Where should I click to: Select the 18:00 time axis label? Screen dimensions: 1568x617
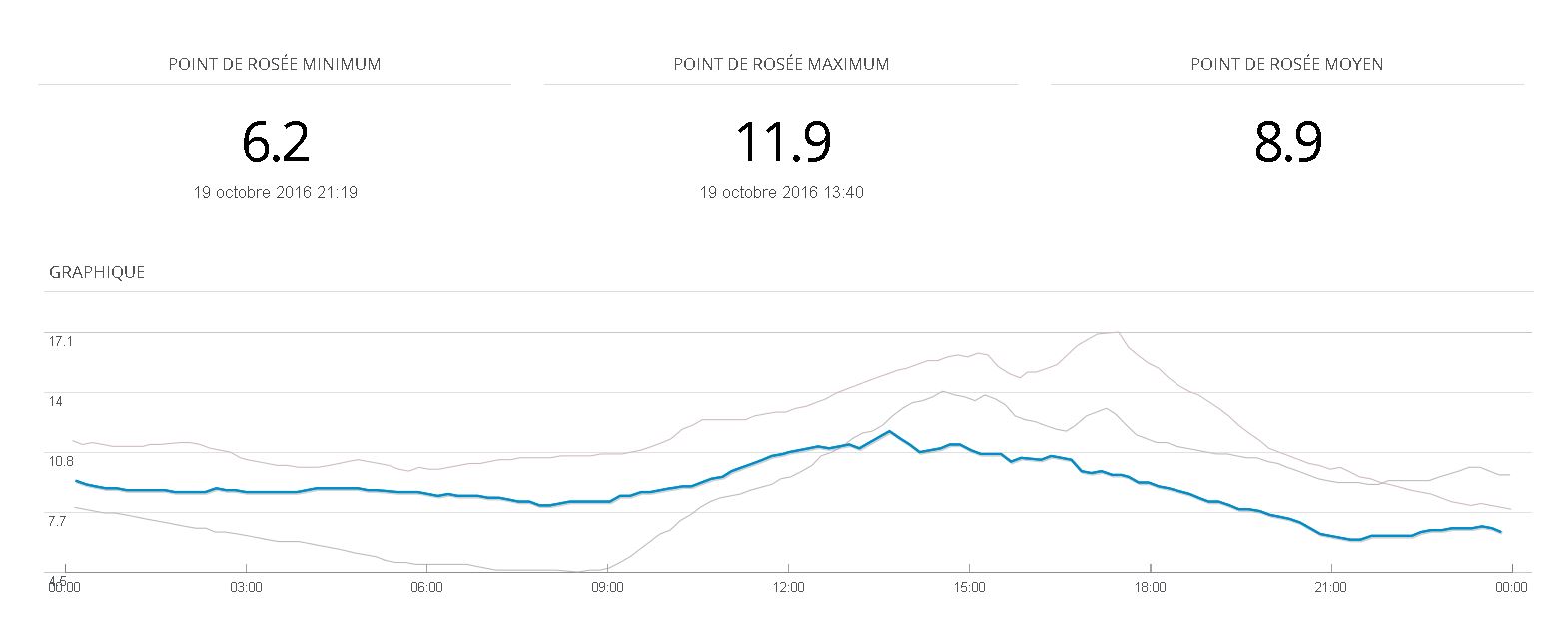[x=1151, y=587]
